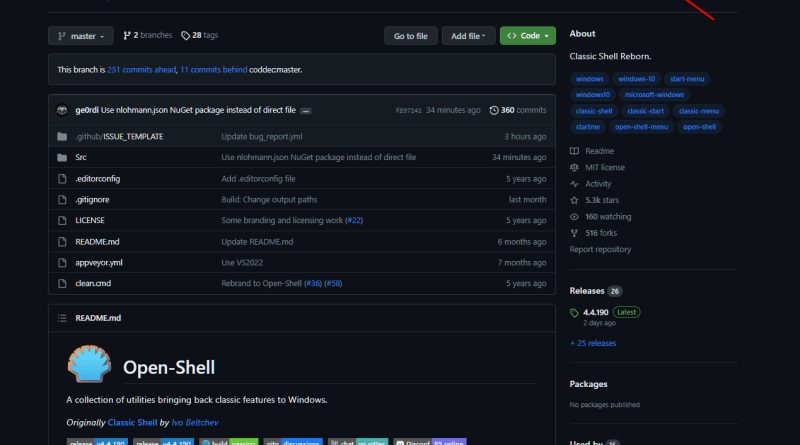Open the Src folder name

81,157
